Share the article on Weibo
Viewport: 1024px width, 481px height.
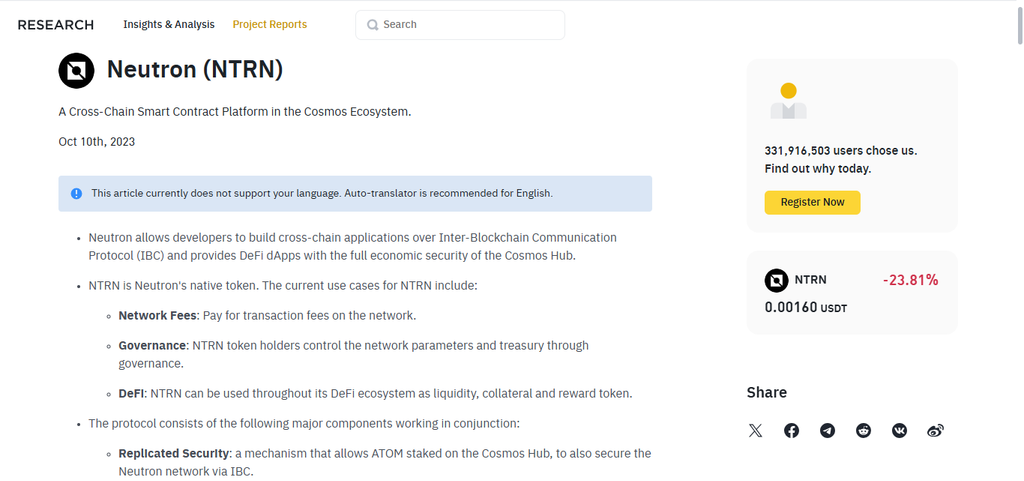(x=935, y=431)
